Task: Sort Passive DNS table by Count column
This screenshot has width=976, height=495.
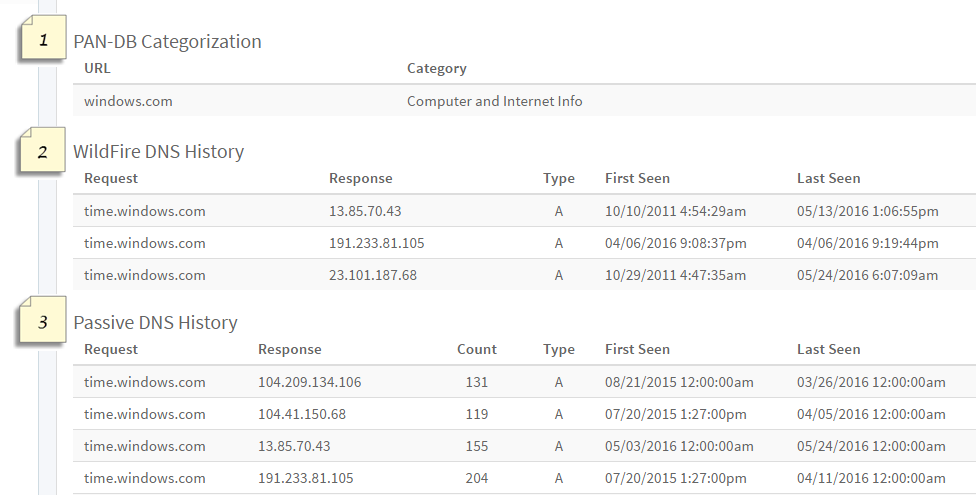Action: [476, 350]
